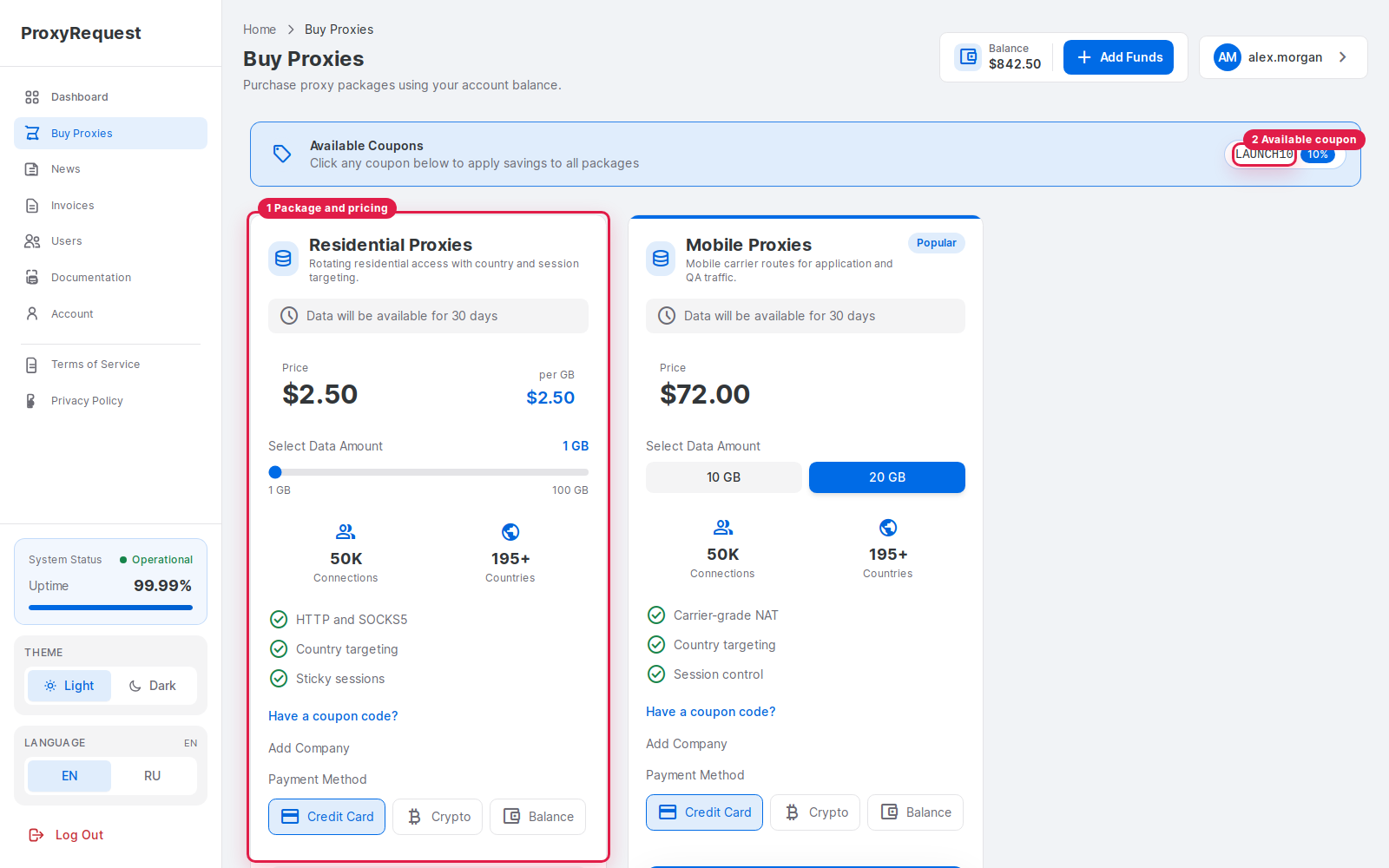Click the Popular badge on Mobile Proxies

[x=937, y=243]
